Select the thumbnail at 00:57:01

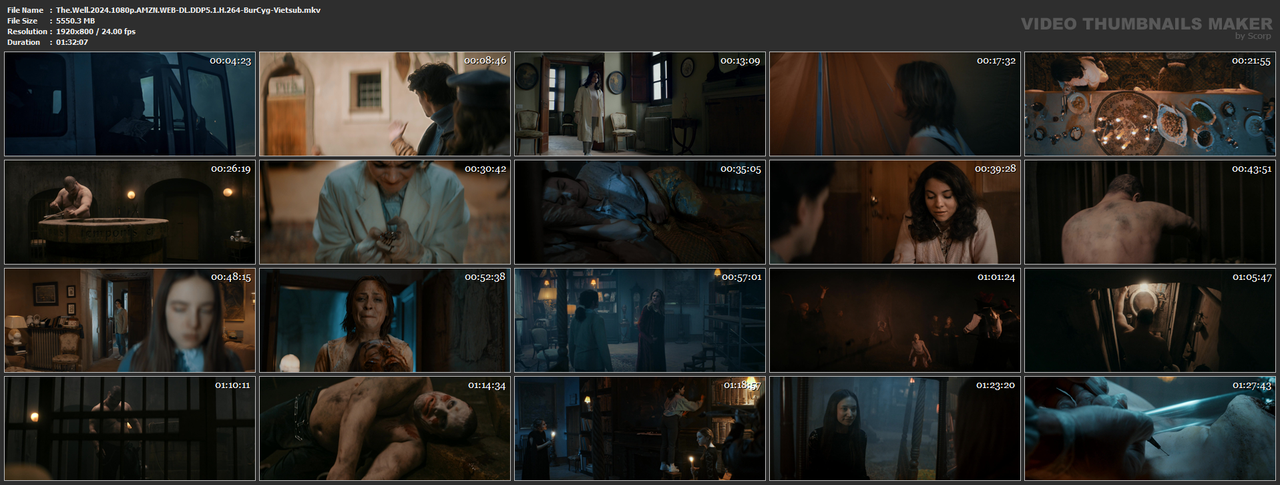tap(640, 320)
